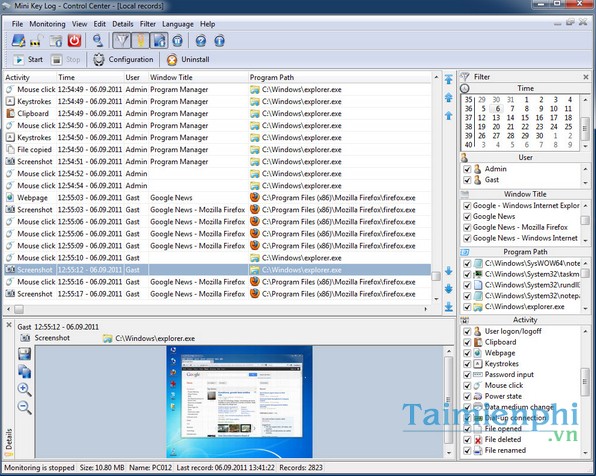This screenshot has height=476, width=596.
Task: Select the File copied 12:54:50 record
Action: (x=217, y=150)
